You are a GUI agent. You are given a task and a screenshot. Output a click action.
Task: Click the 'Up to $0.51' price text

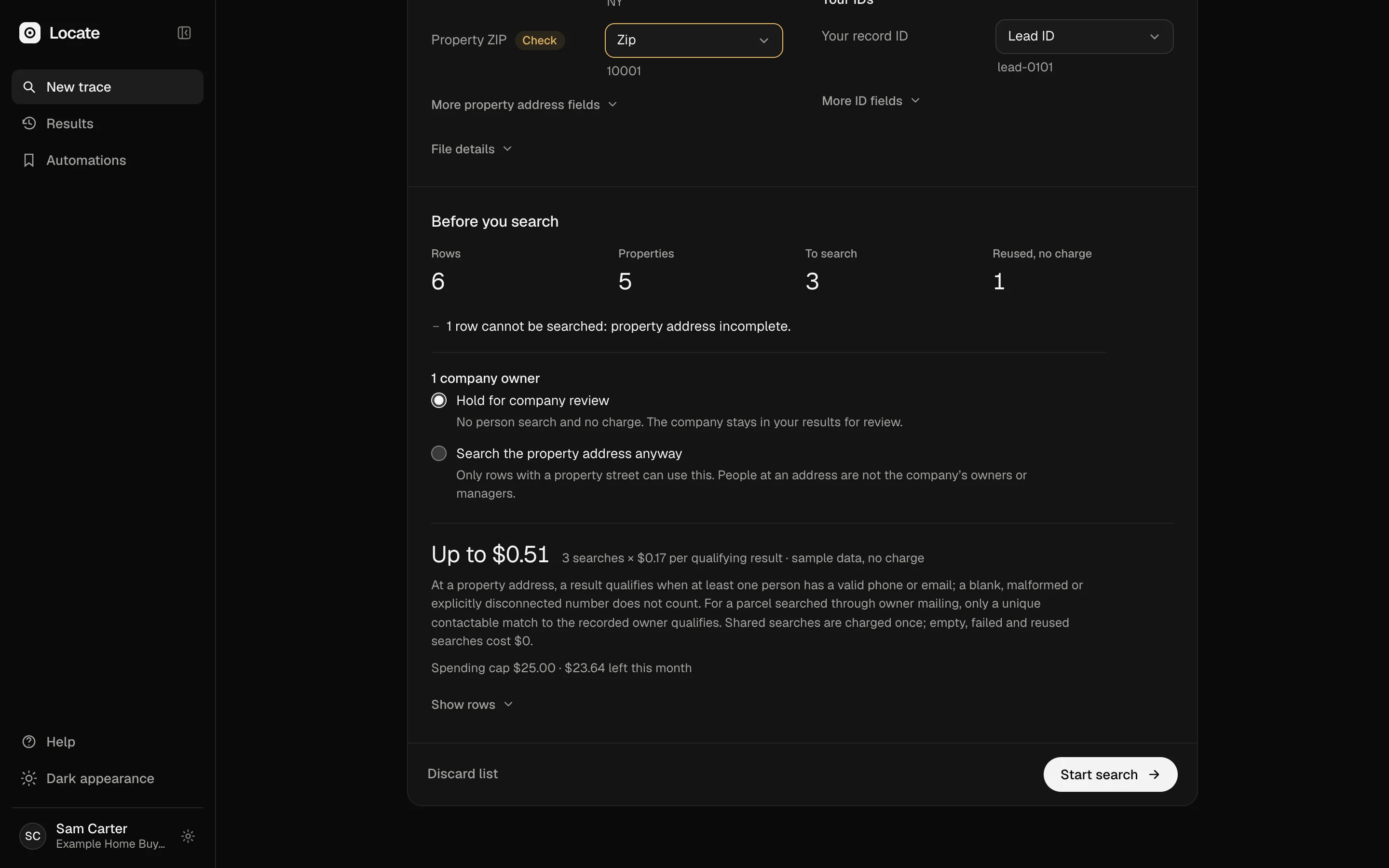point(490,555)
